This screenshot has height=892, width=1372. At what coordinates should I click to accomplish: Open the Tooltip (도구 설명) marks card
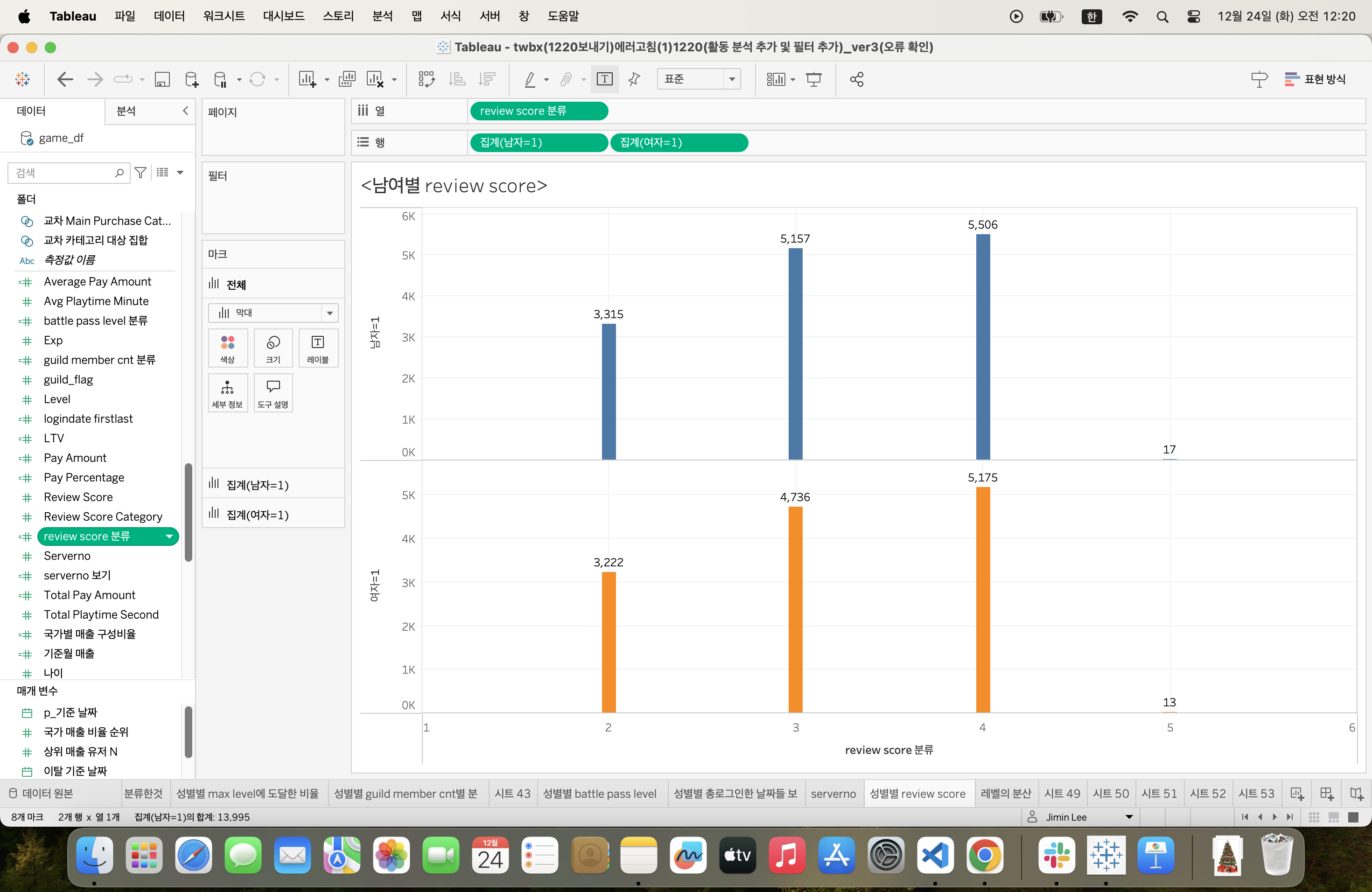[x=273, y=393]
